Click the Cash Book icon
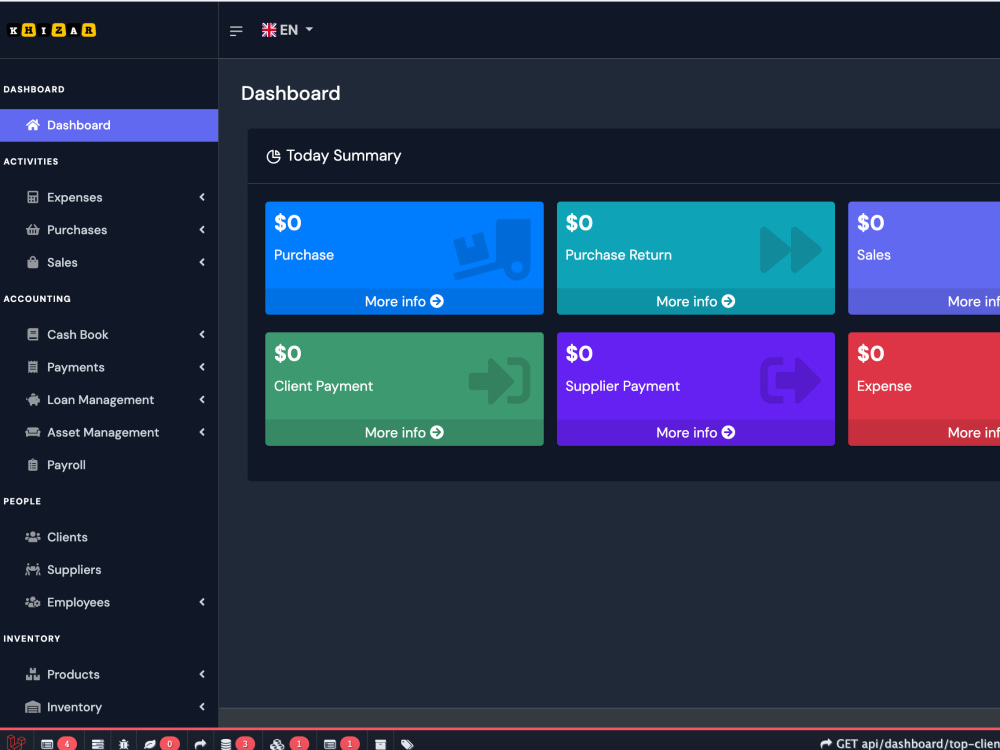The height and width of the screenshot is (750, 1000). pyautogui.click(x=33, y=334)
